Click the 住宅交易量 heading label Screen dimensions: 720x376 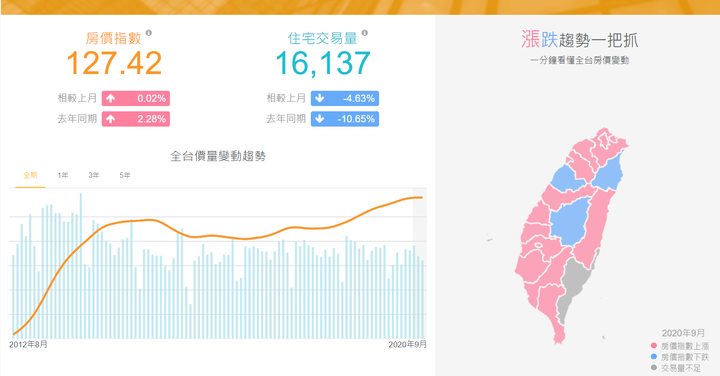tap(323, 38)
